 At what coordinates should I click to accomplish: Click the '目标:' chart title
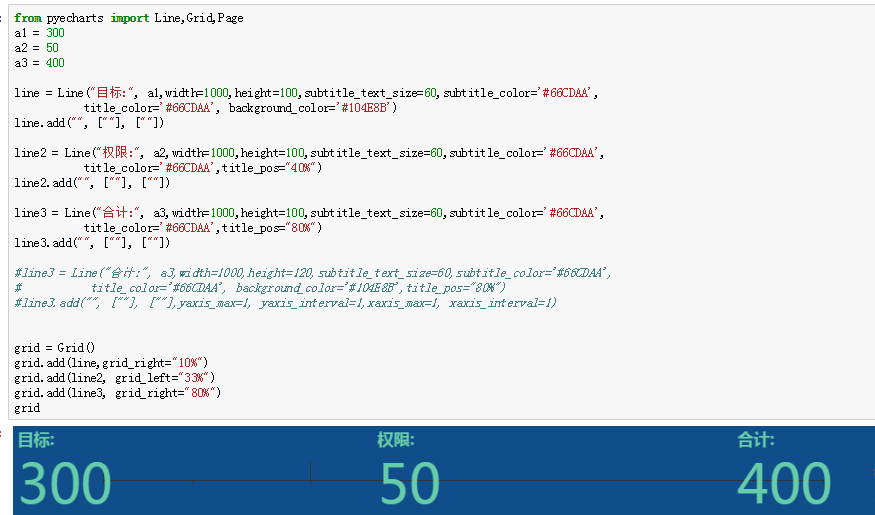[36, 440]
